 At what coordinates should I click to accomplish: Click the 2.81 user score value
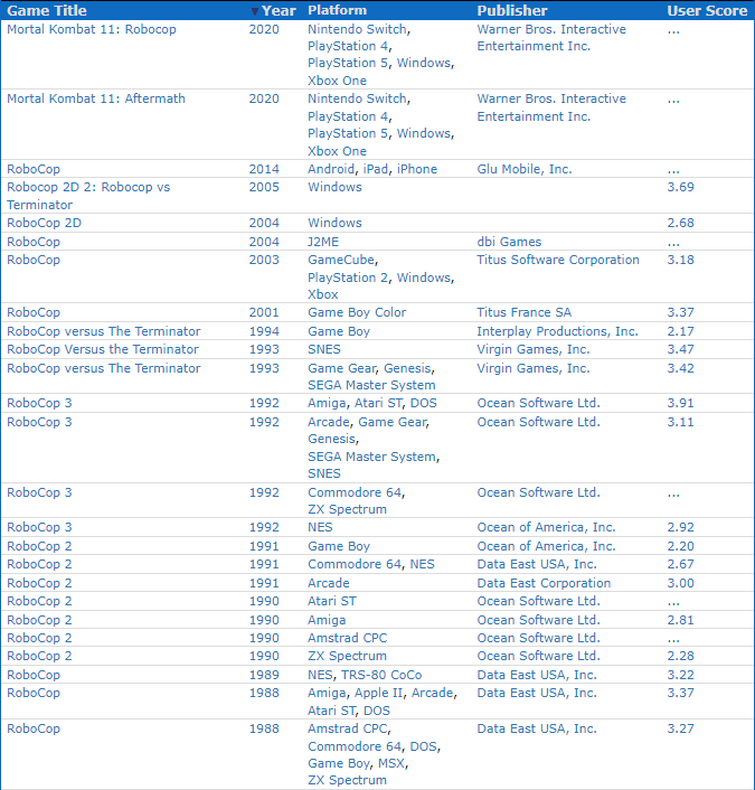680,620
